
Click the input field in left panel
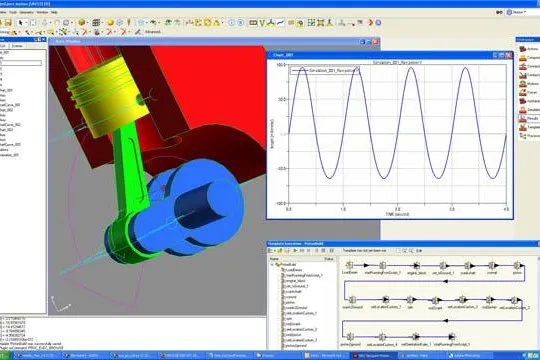coord(21,63)
